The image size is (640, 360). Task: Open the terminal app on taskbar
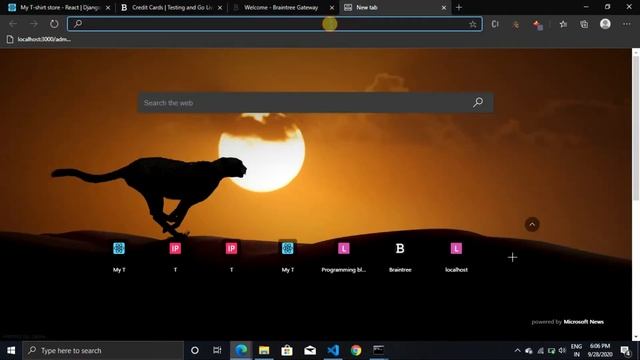pos(379,350)
